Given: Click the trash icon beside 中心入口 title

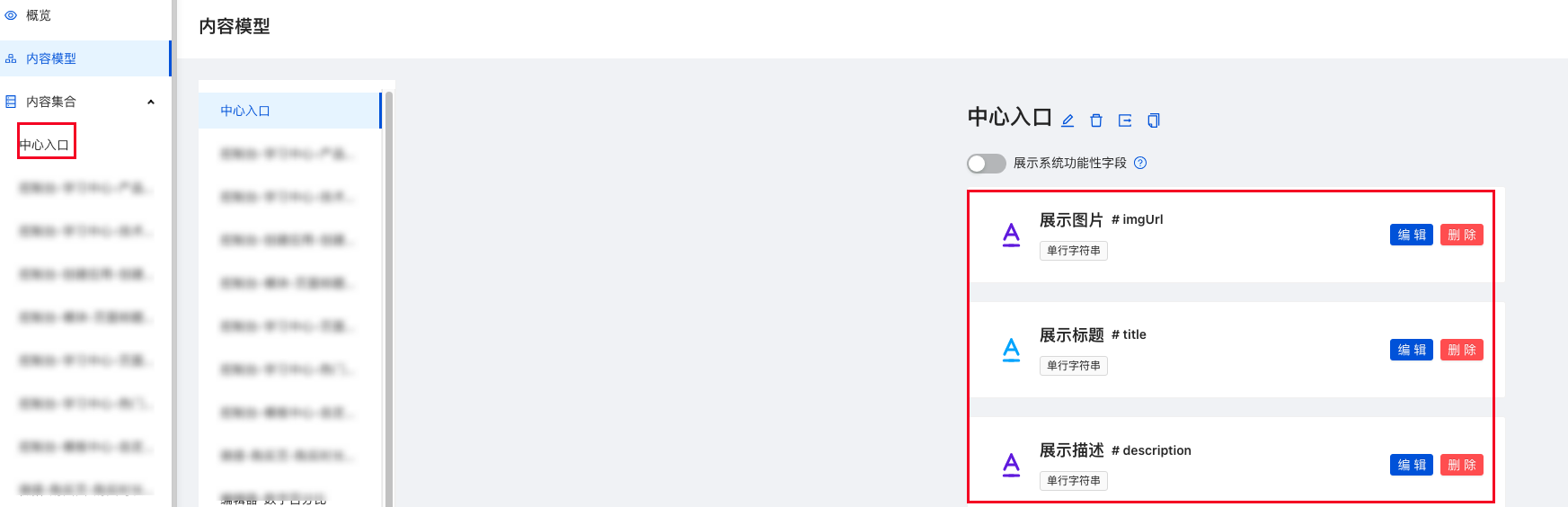Looking at the screenshot, I should 1096,120.
